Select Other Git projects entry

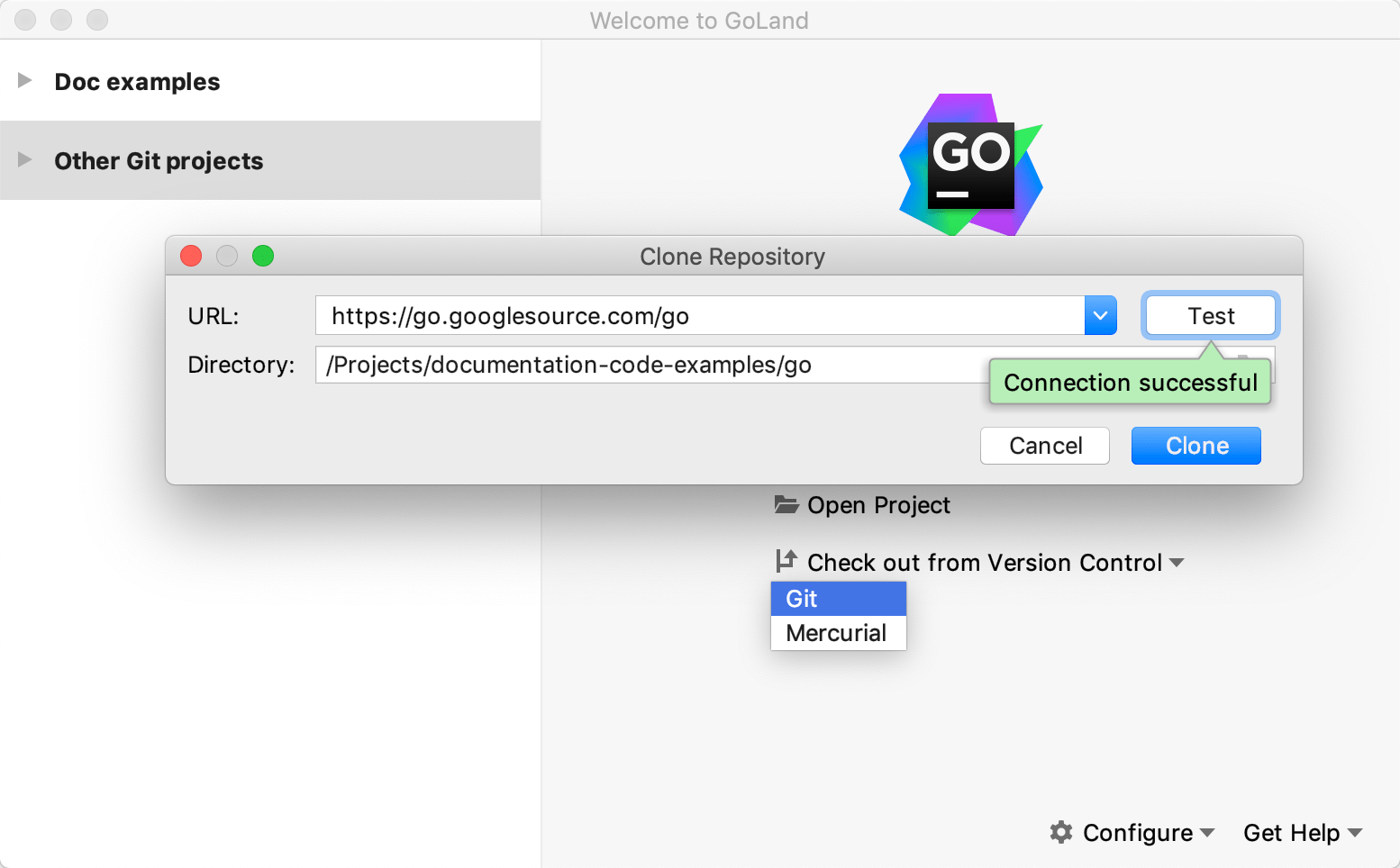point(270,160)
